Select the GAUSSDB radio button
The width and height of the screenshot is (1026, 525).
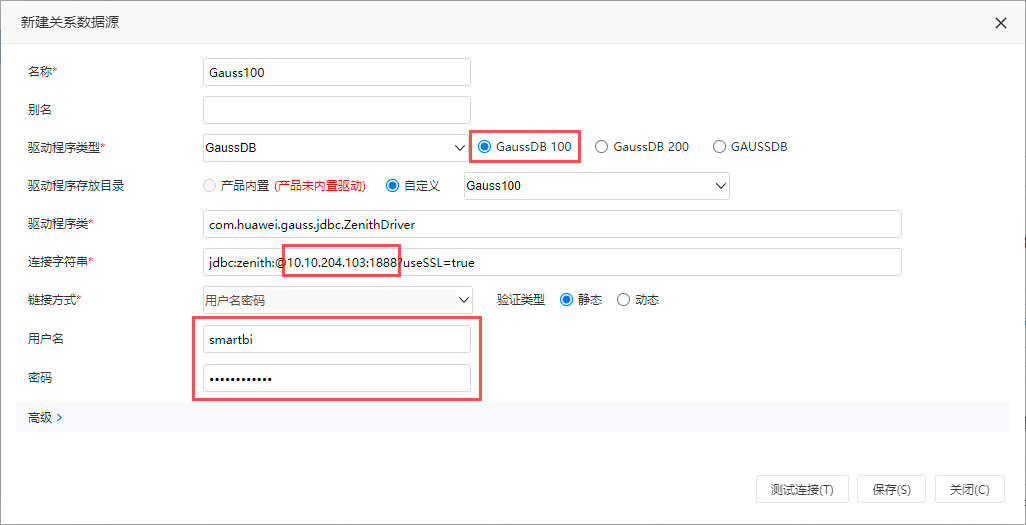719,147
